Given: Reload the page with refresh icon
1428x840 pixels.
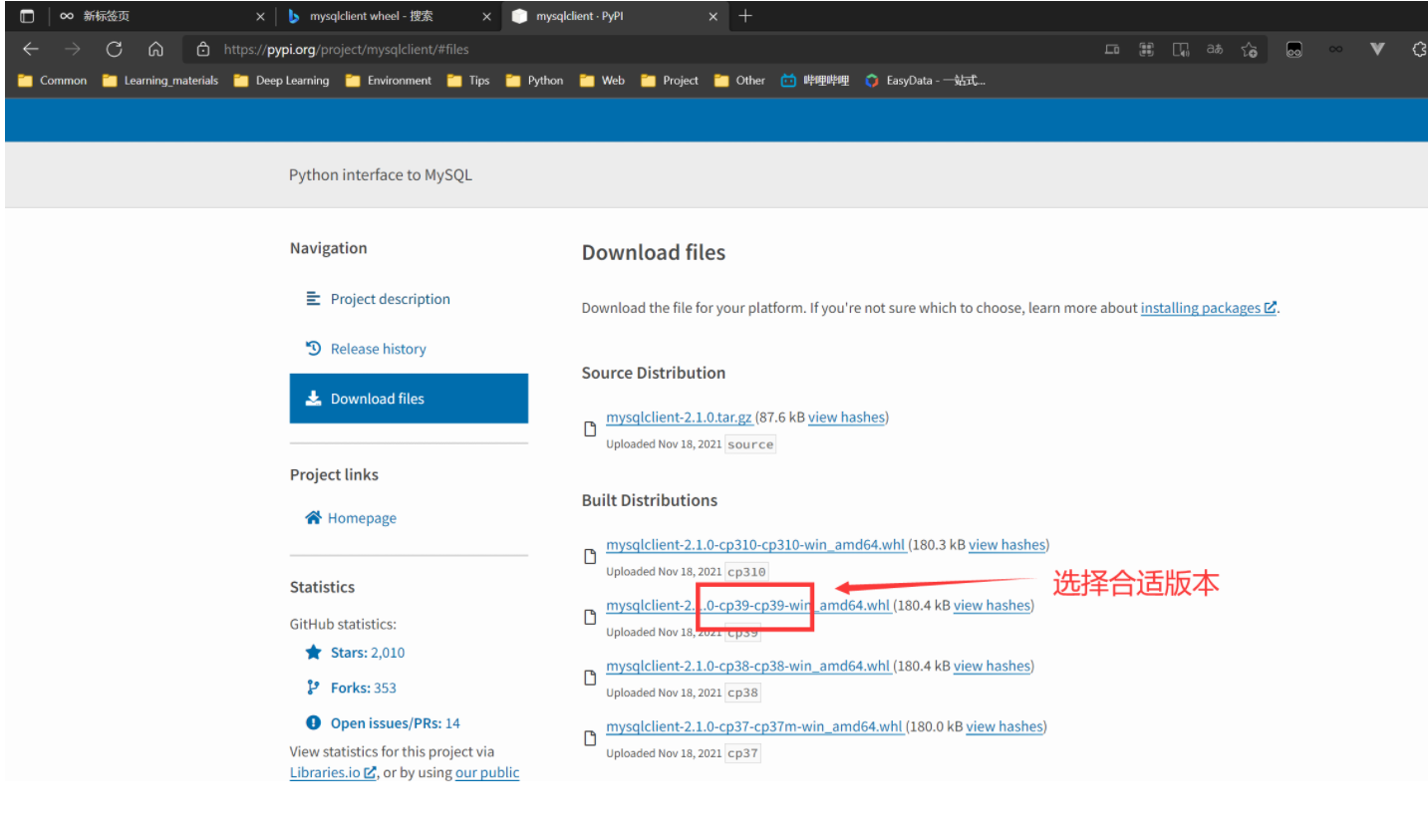Looking at the screenshot, I should click(114, 49).
